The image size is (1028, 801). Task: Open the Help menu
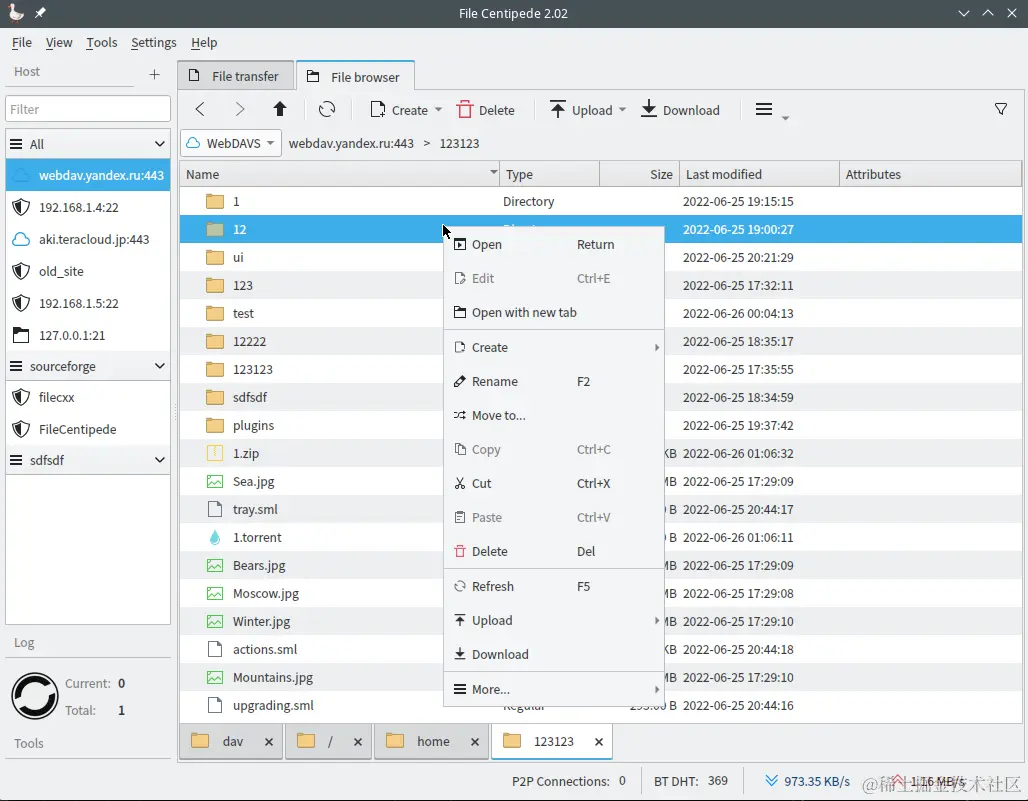pos(204,43)
